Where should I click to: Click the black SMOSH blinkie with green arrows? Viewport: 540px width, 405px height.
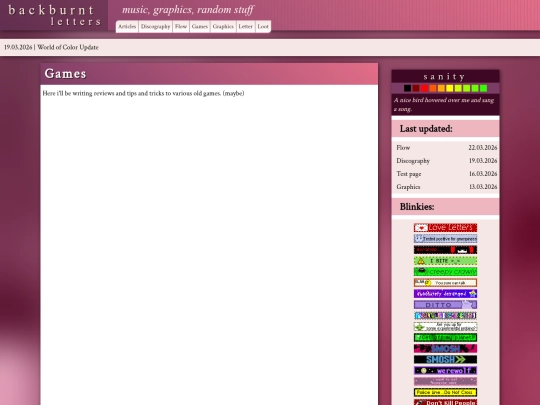point(445,360)
